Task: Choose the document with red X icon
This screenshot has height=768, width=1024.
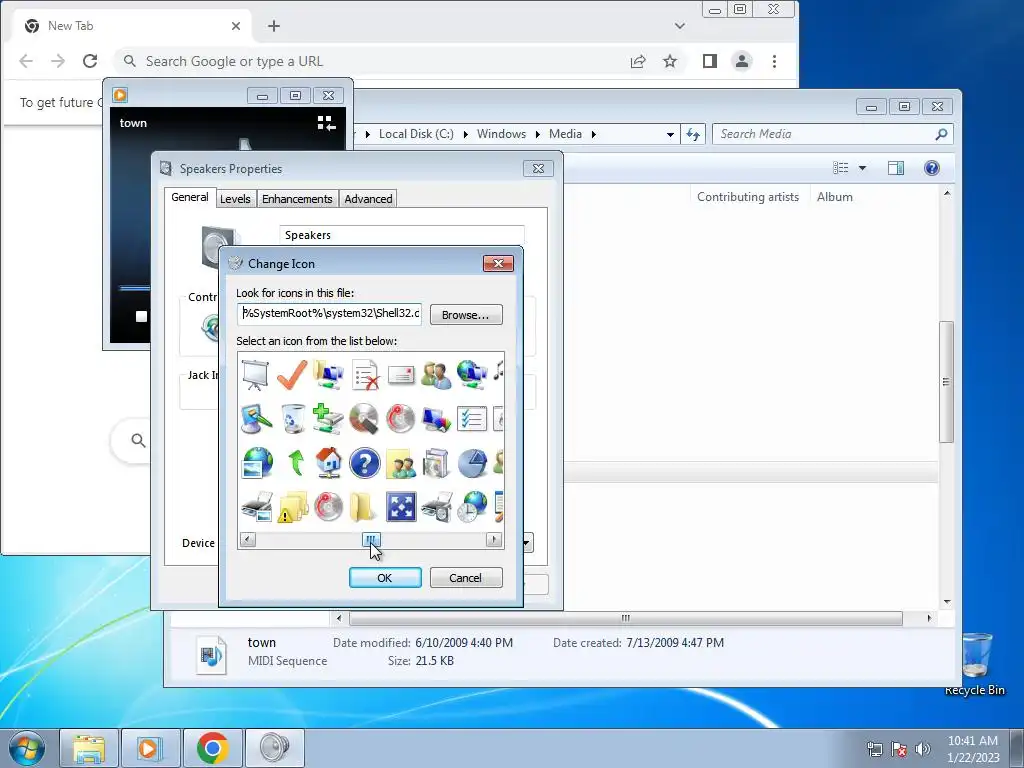Action: pyautogui.click(x=365, y=375)
